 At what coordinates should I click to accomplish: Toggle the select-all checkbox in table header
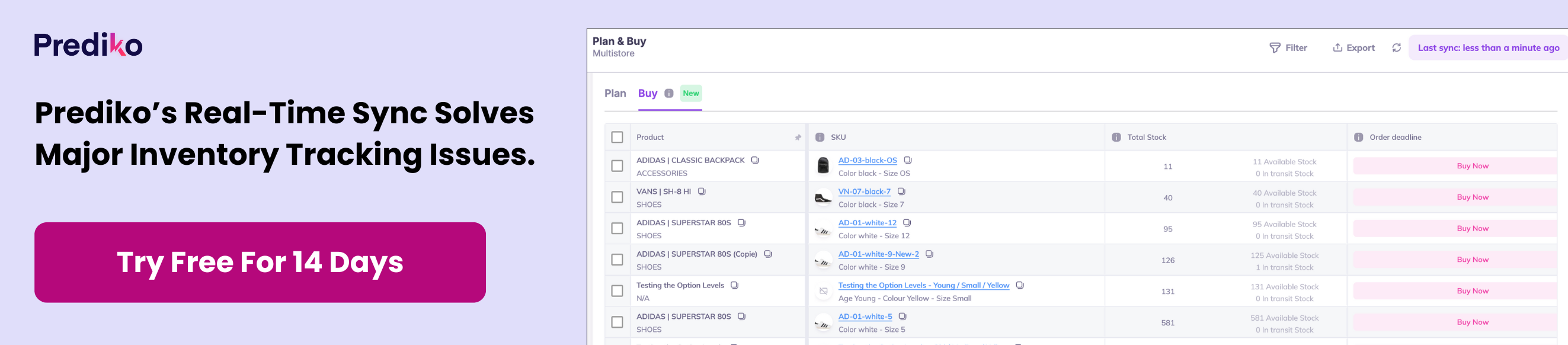[x=617, y=138]
